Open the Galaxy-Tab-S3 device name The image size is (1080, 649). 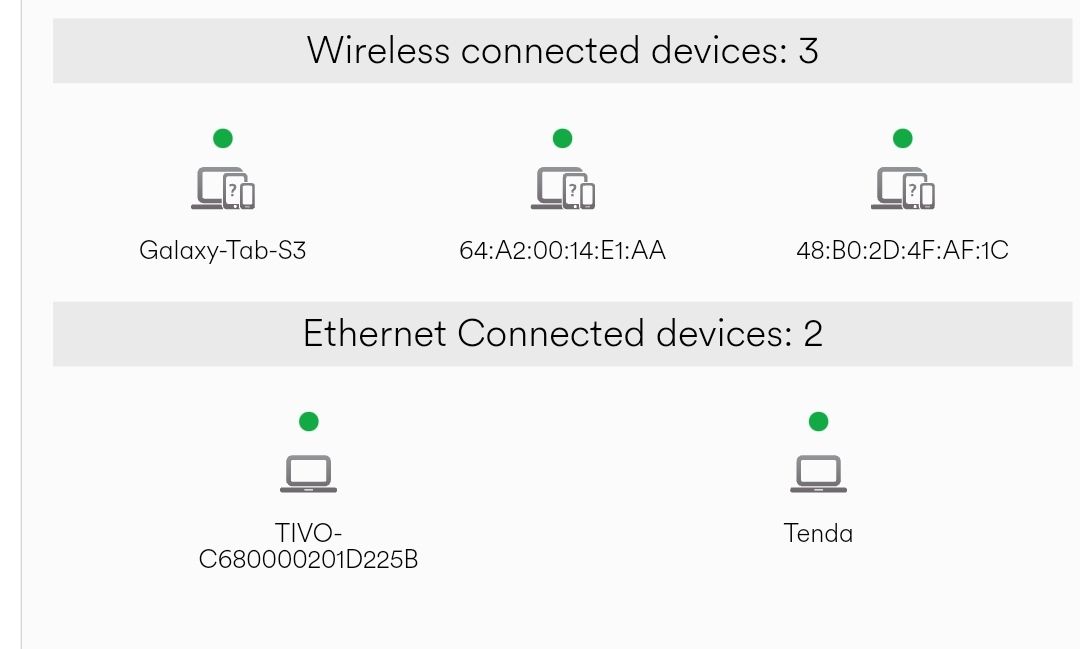(223, 250)
